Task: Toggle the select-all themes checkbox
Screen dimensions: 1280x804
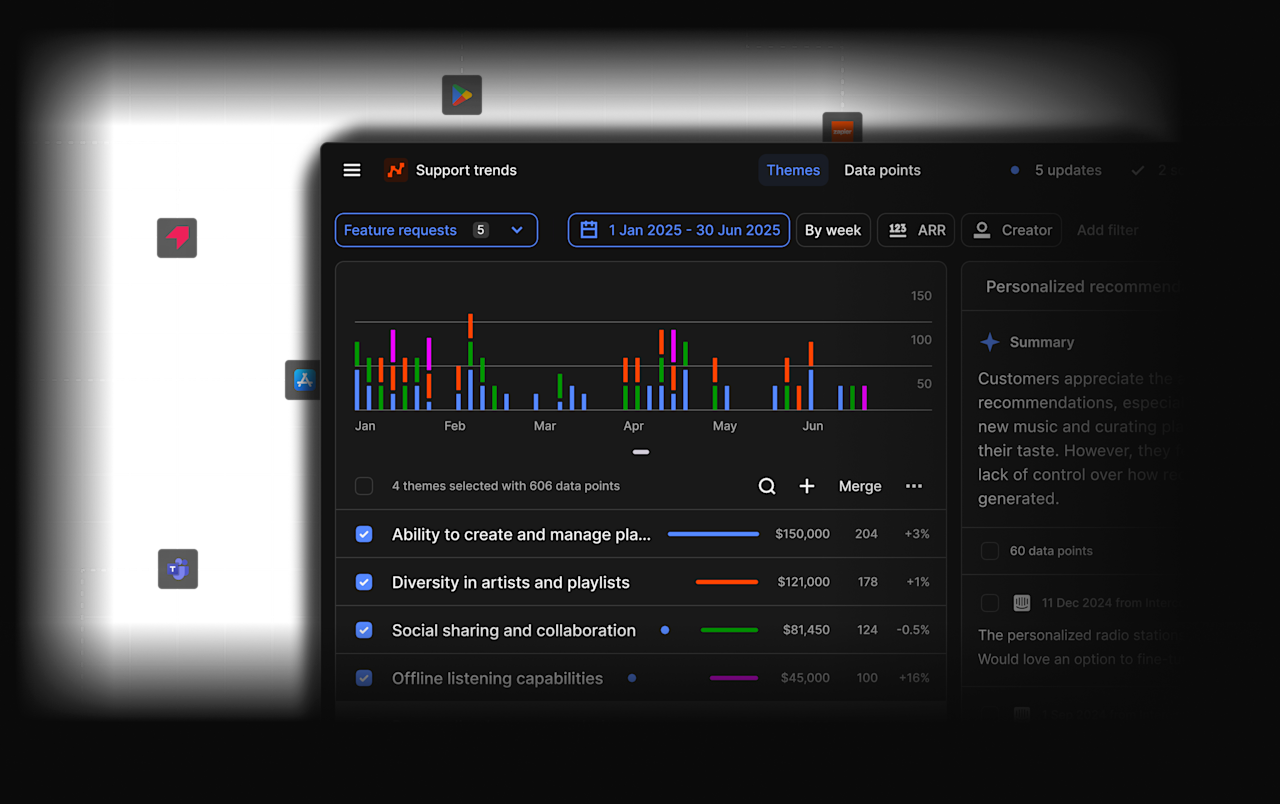Action: click(364, 486)
